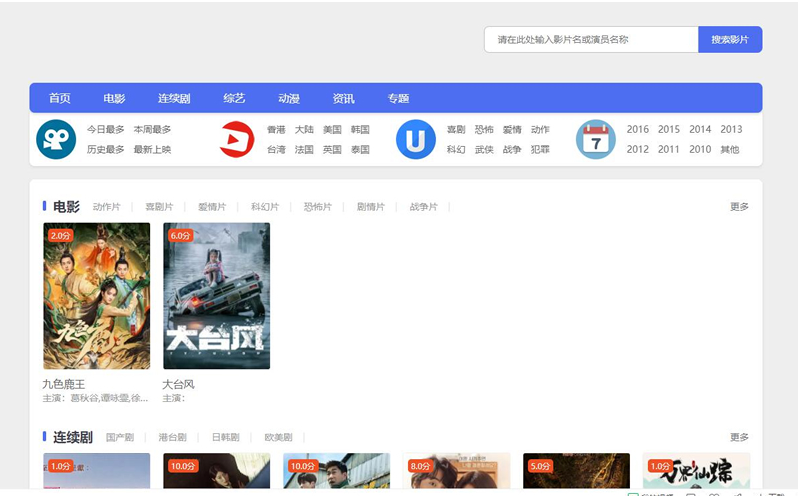Click the calendar year icon
Screen dimensions: 800x496
point(595,139)
